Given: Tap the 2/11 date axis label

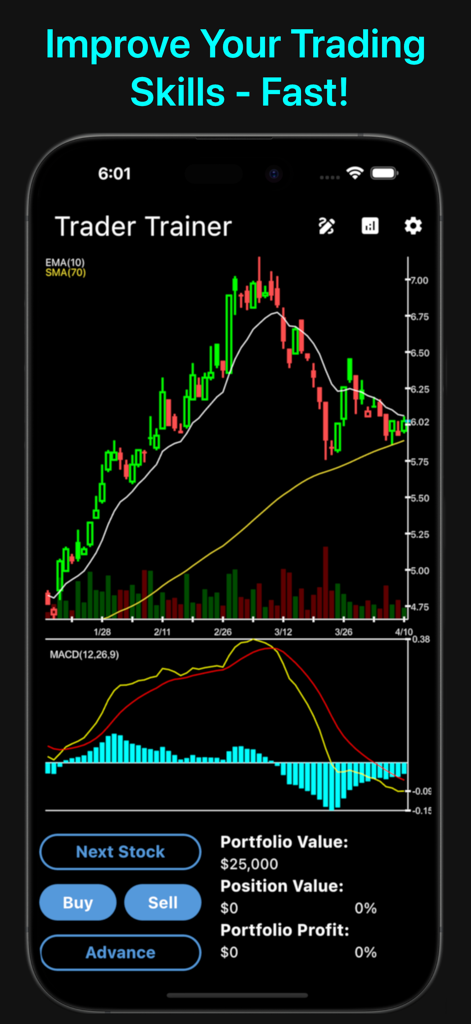Looking at the screenshot, I should (x=163, y=632).
